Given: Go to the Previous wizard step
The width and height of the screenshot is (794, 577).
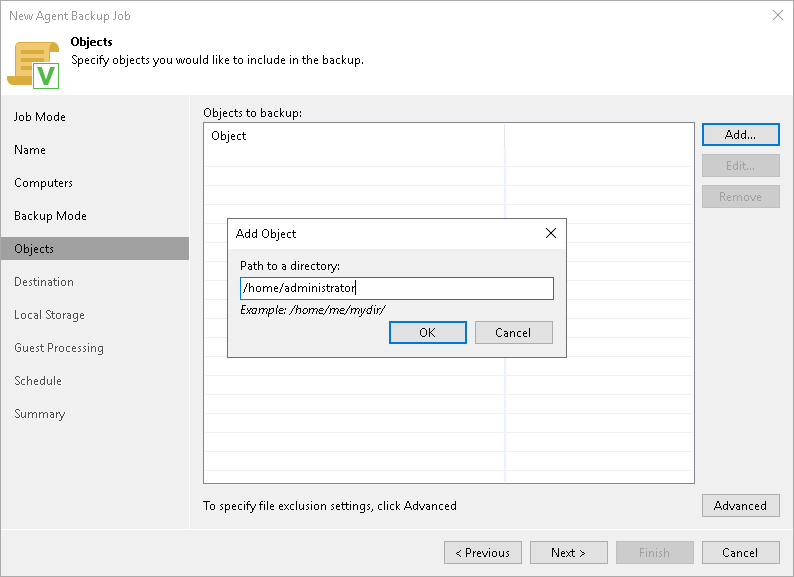Looking at the screenshot, I should pyautogui.click(x=483, y=553).
